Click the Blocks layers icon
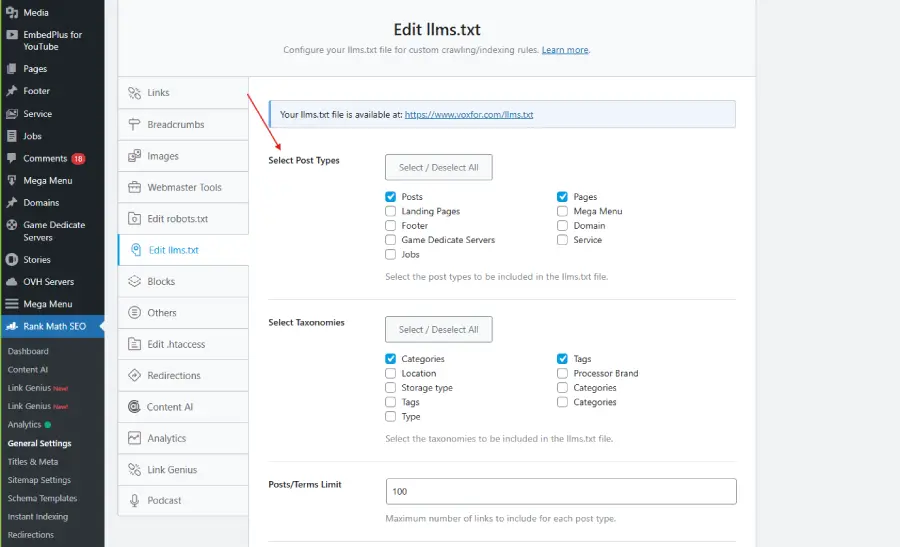 [x=134, y=281]
